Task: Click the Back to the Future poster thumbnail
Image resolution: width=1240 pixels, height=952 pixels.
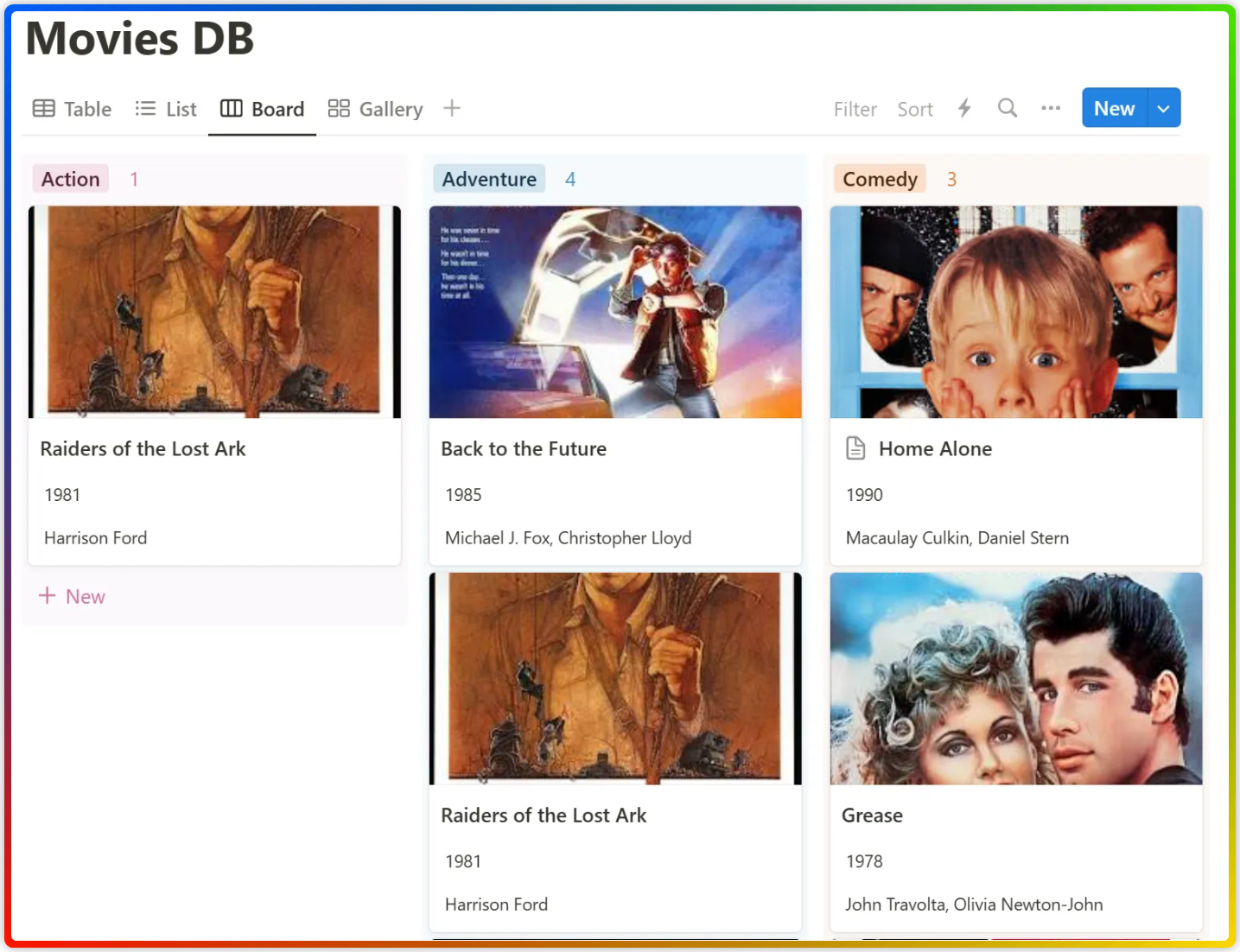Action: (x=614, y=312)
